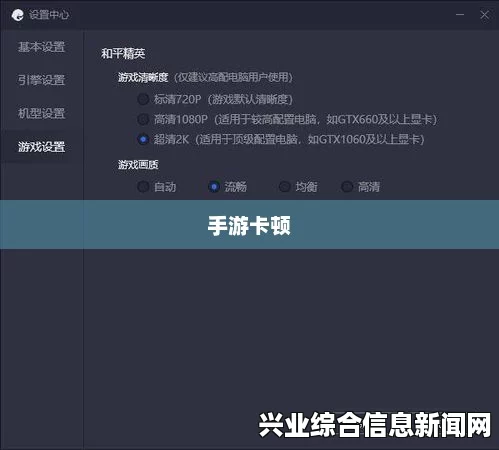Click the 游戏清晰度 section label
Image resolution: width=499 pixels, height=450 pixels.
pos(143,78)
